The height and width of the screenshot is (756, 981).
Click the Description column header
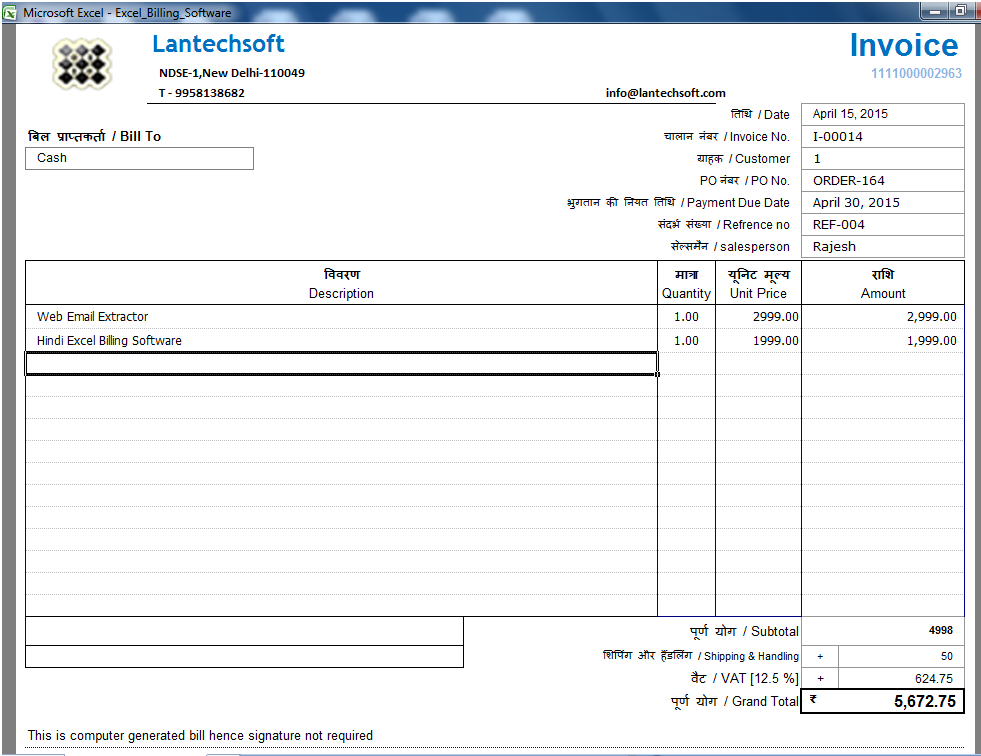(341, 284)
